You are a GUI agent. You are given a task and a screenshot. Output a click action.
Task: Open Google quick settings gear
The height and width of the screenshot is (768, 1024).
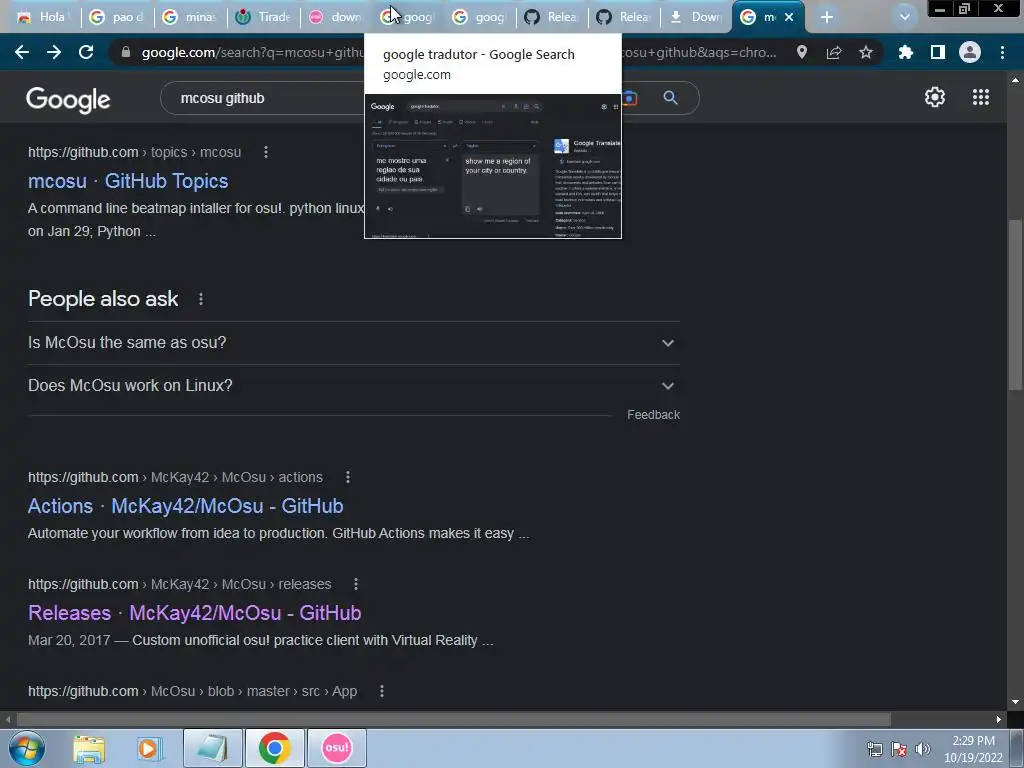pos(935,97)
